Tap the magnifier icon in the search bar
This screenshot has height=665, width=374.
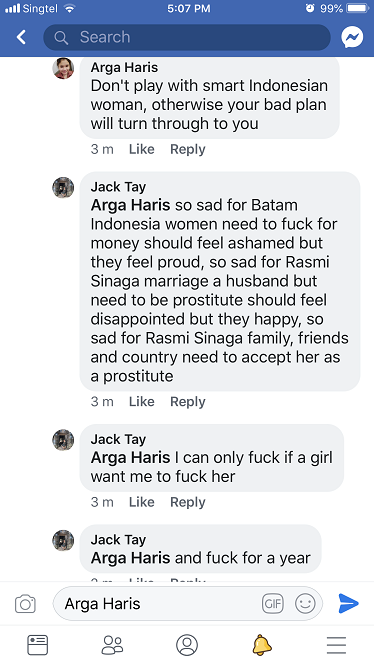point(61,38)
